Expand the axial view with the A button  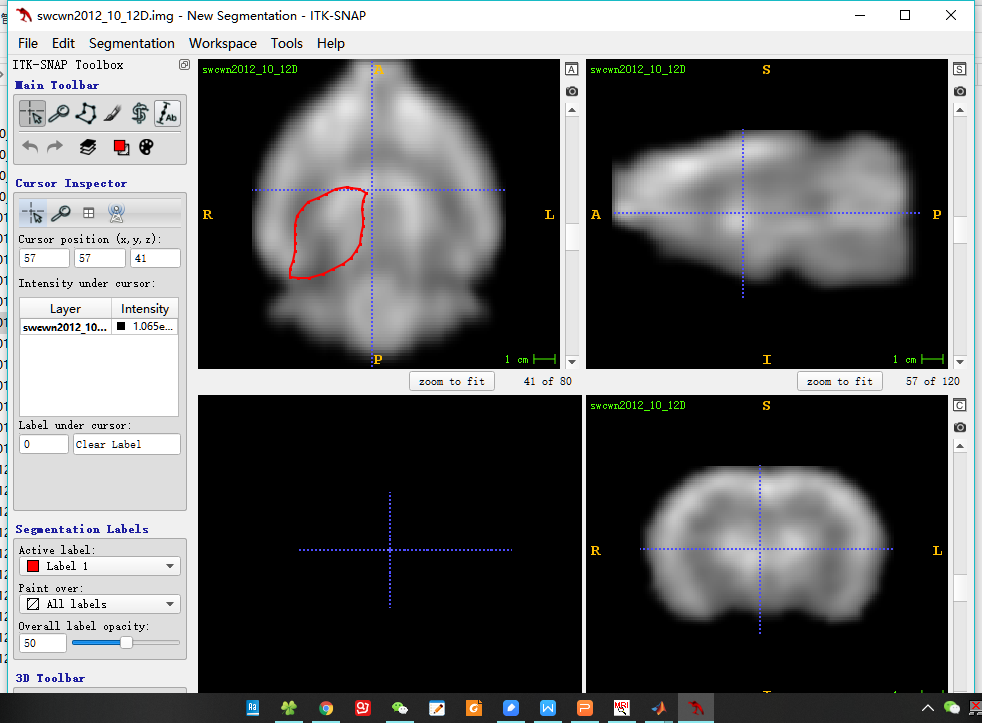(571, 69)
